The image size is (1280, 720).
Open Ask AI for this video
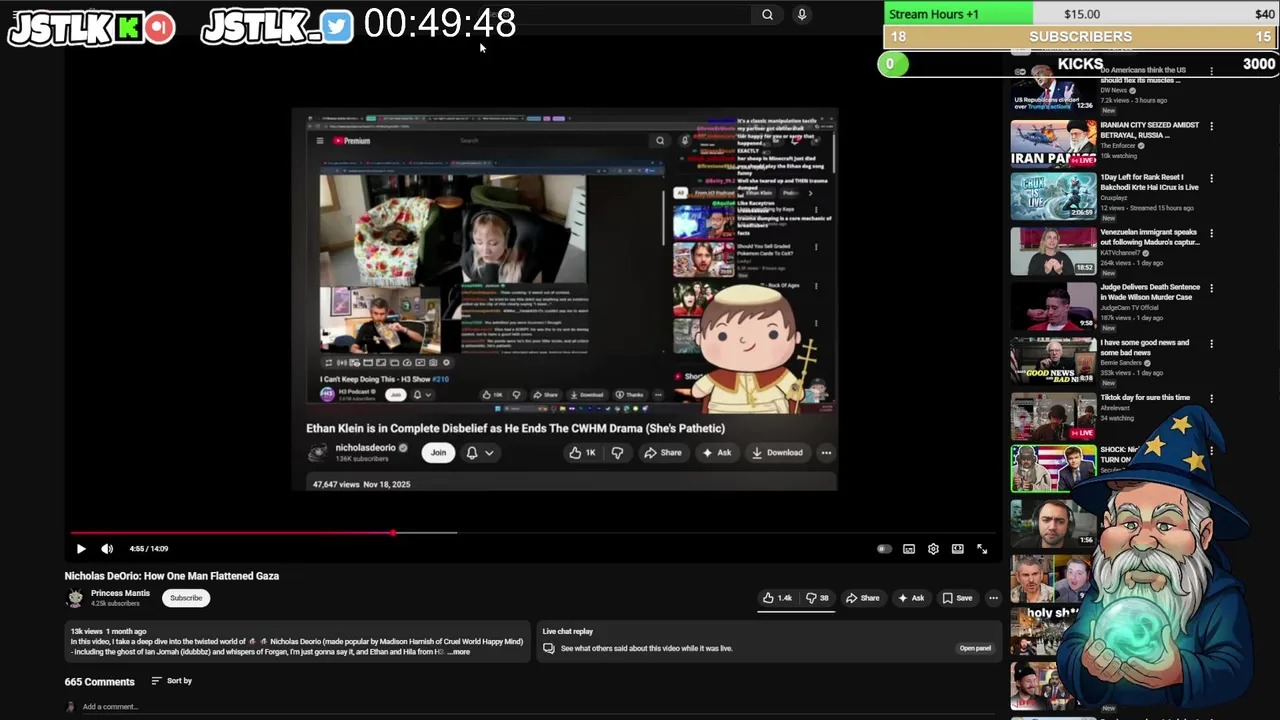coord(910,598)
